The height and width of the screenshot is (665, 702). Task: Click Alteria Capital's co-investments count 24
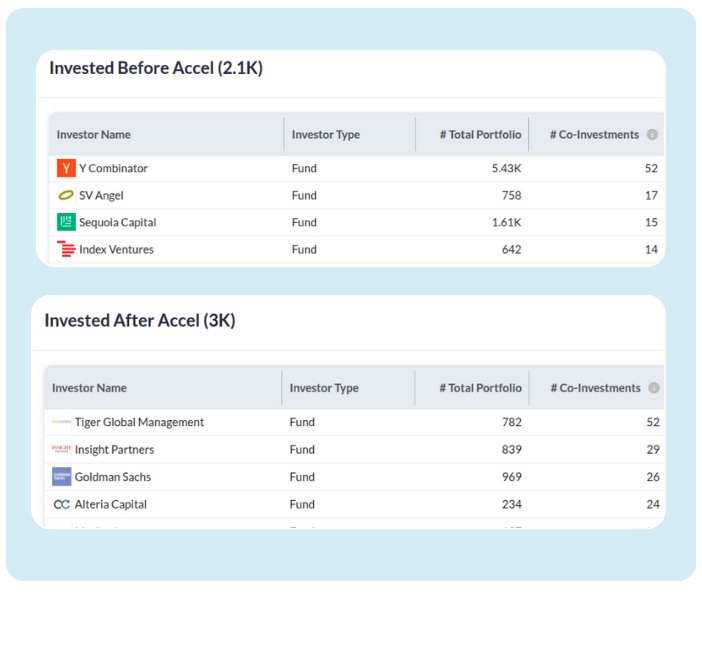point(653,505)
